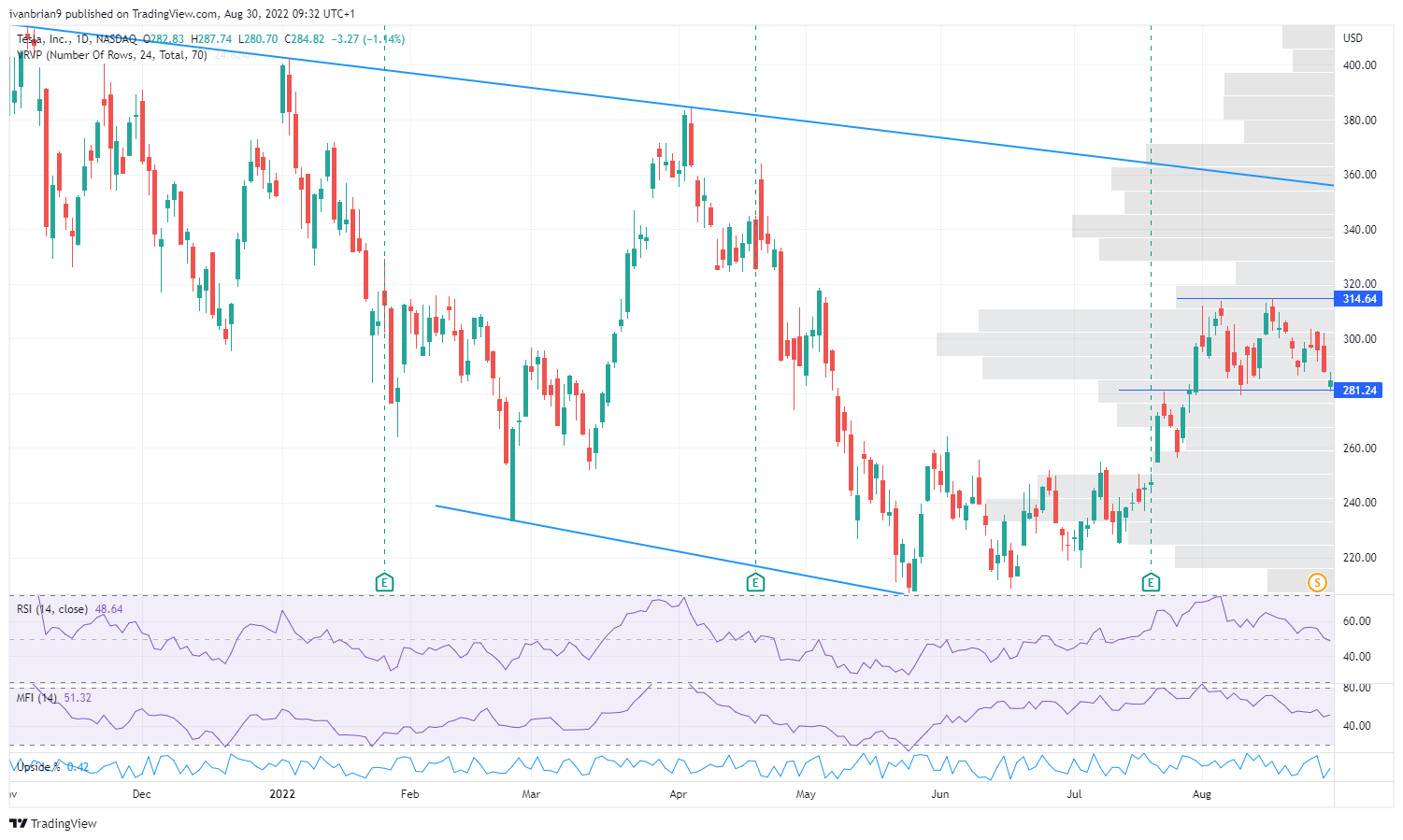Click the TradingView logo at bottom left

click(53, 823)
